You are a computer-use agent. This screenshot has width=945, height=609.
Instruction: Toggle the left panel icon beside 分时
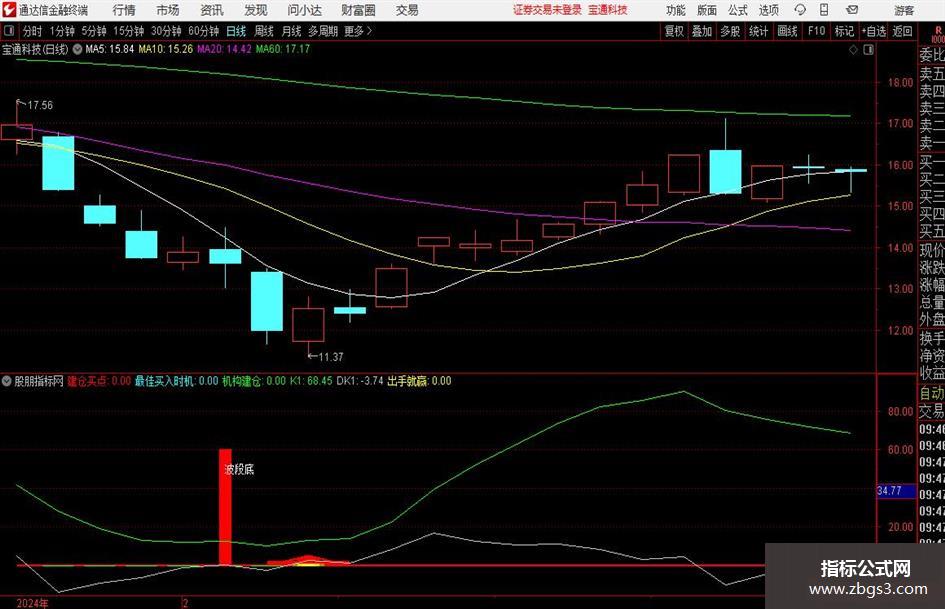point(9,31)
